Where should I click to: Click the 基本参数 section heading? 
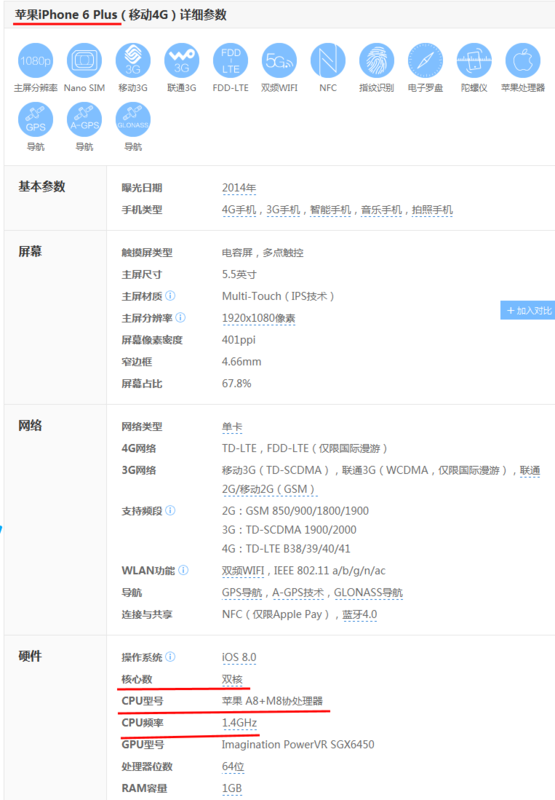pos(42,187)
